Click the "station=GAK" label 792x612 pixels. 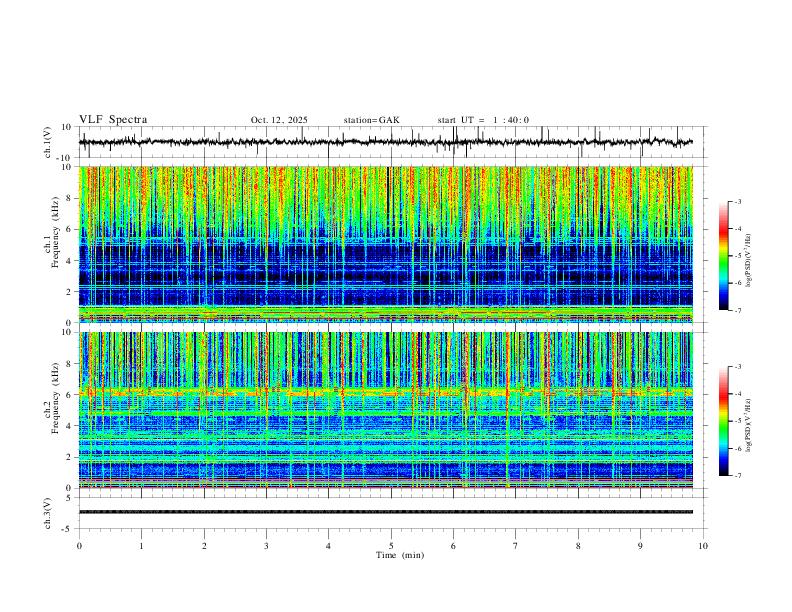(x=371, y=120)
